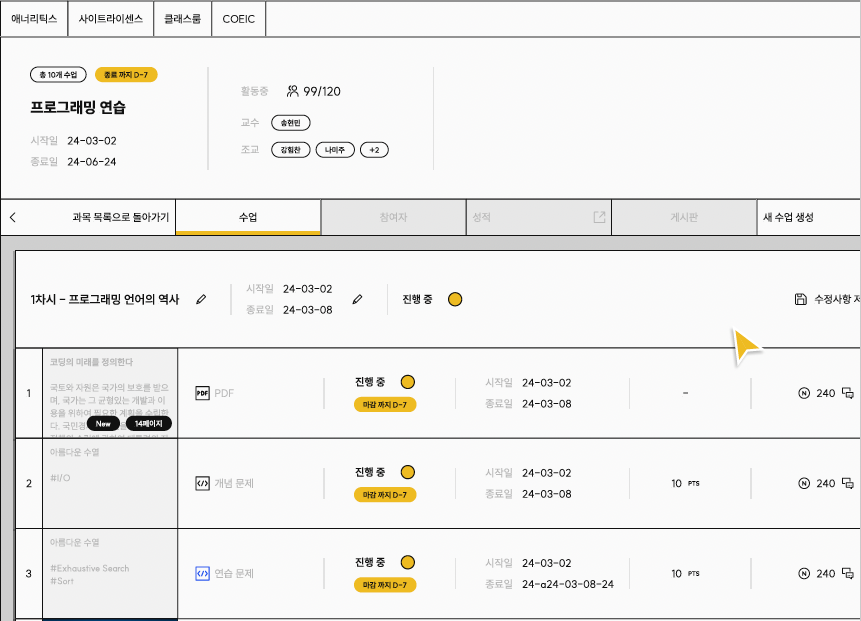The width and height of the screenshot is (861, 621).
Task: Click the 99/120 participant count
Action: tap(322, 91)
